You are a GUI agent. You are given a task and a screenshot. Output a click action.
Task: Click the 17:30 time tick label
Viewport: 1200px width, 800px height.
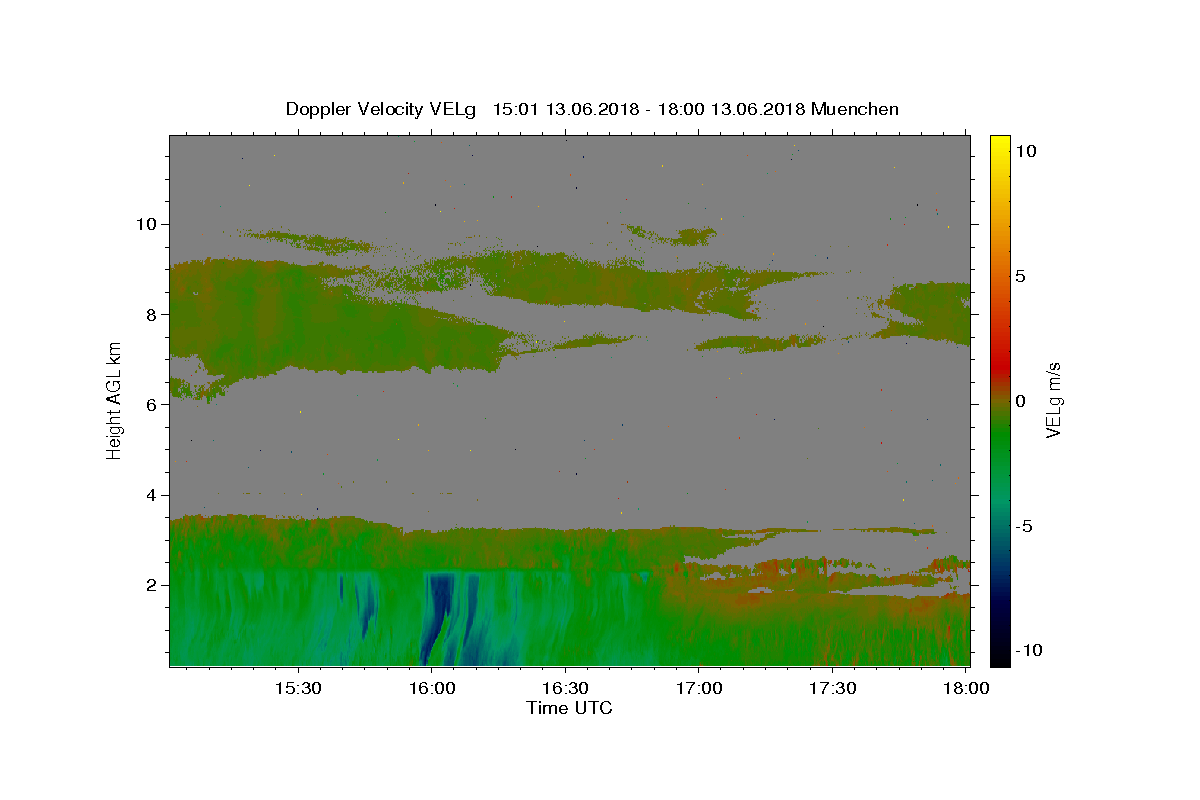pos(831,688)
